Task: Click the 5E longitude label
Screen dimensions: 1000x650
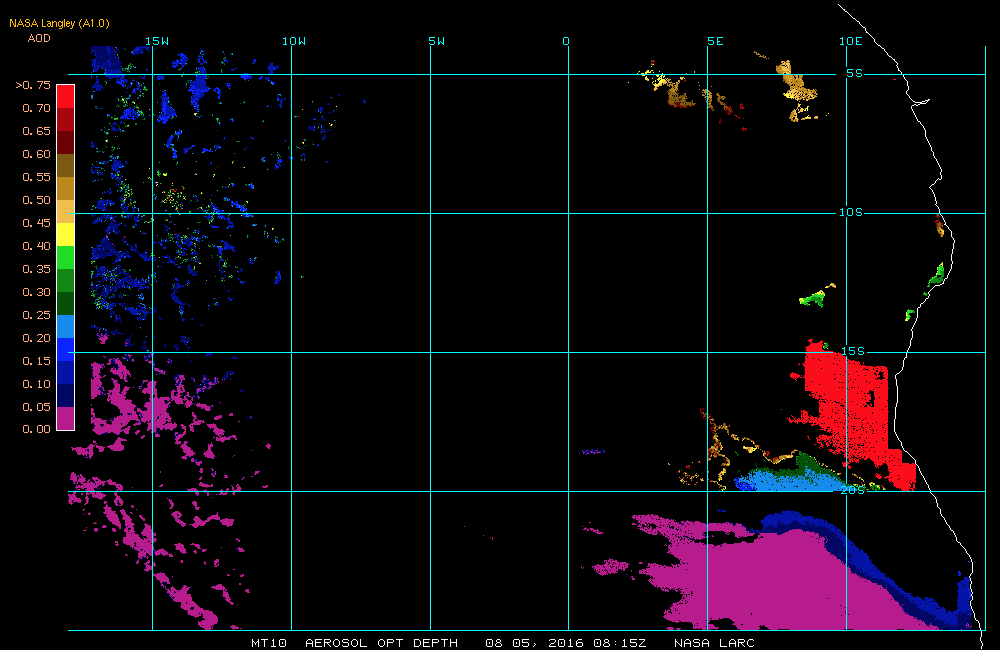Action: 716,41
